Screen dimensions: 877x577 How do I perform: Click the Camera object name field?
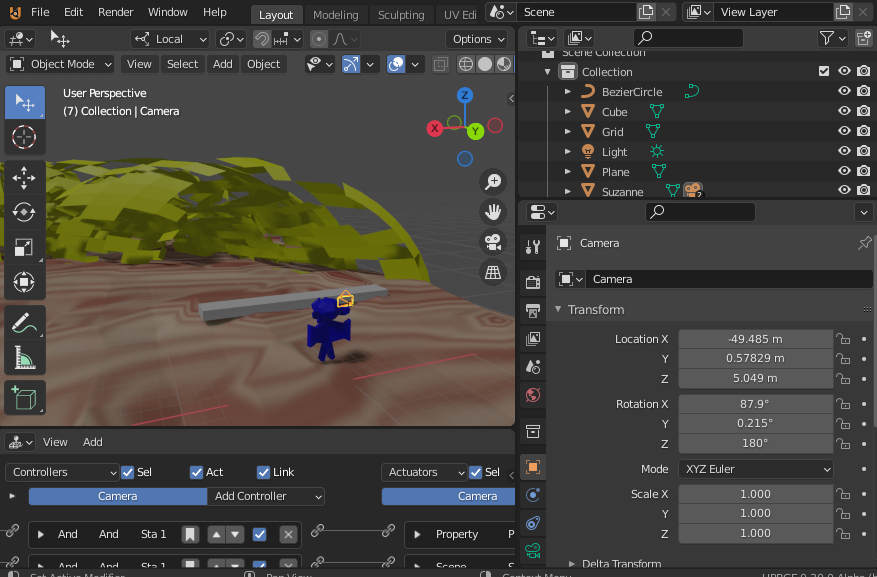[x=729, y=279]
